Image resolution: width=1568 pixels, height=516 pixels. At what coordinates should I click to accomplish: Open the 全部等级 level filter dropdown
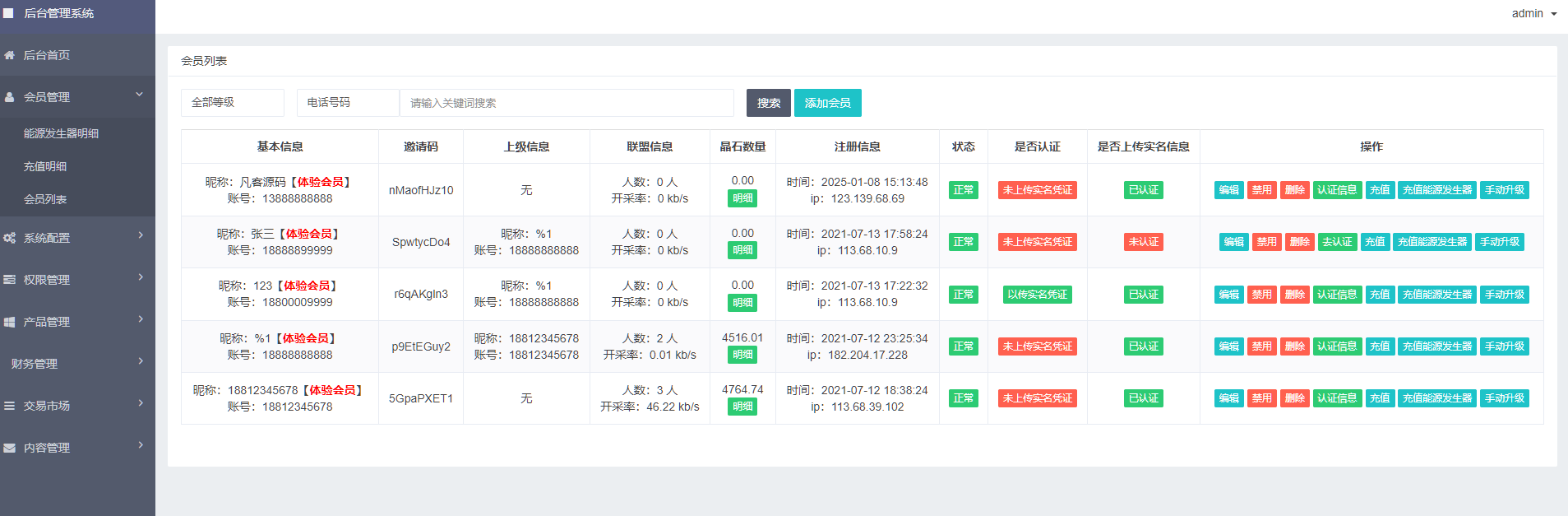[x=232, y=103]
